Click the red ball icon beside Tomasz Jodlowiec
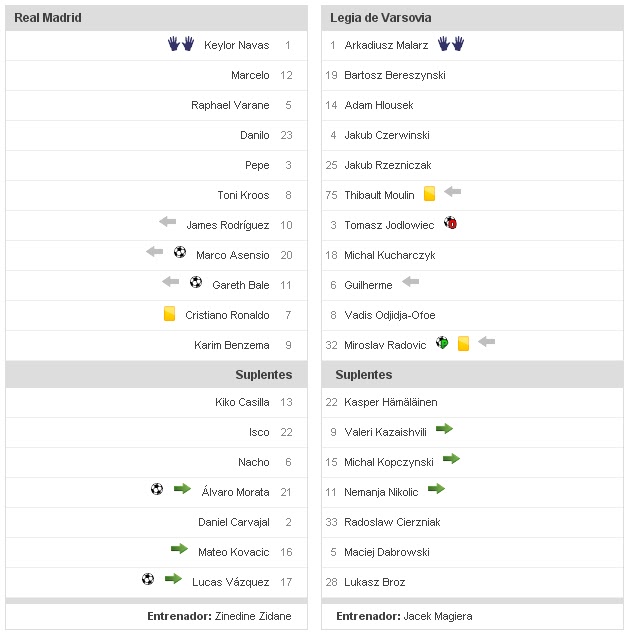The width and height of the screenshot is (628, 634). tap(450, 224)
